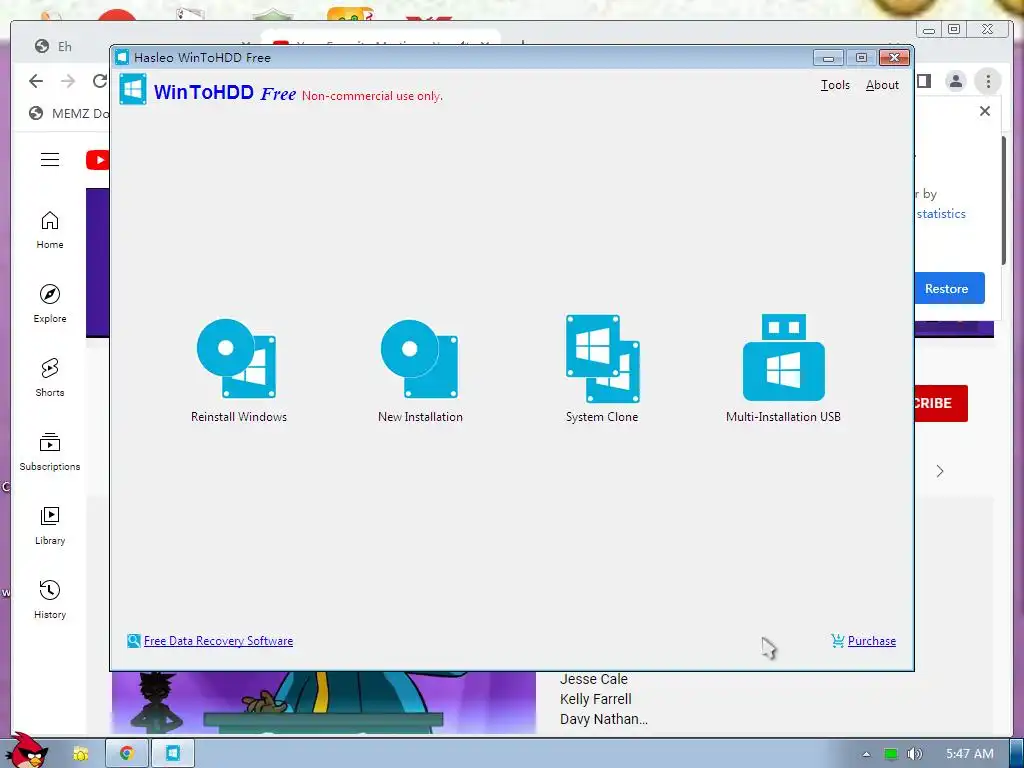This screenshot has width=1024, height=768.
Task: Click the Restore button in Chrome popup
Action: (949, 288)
